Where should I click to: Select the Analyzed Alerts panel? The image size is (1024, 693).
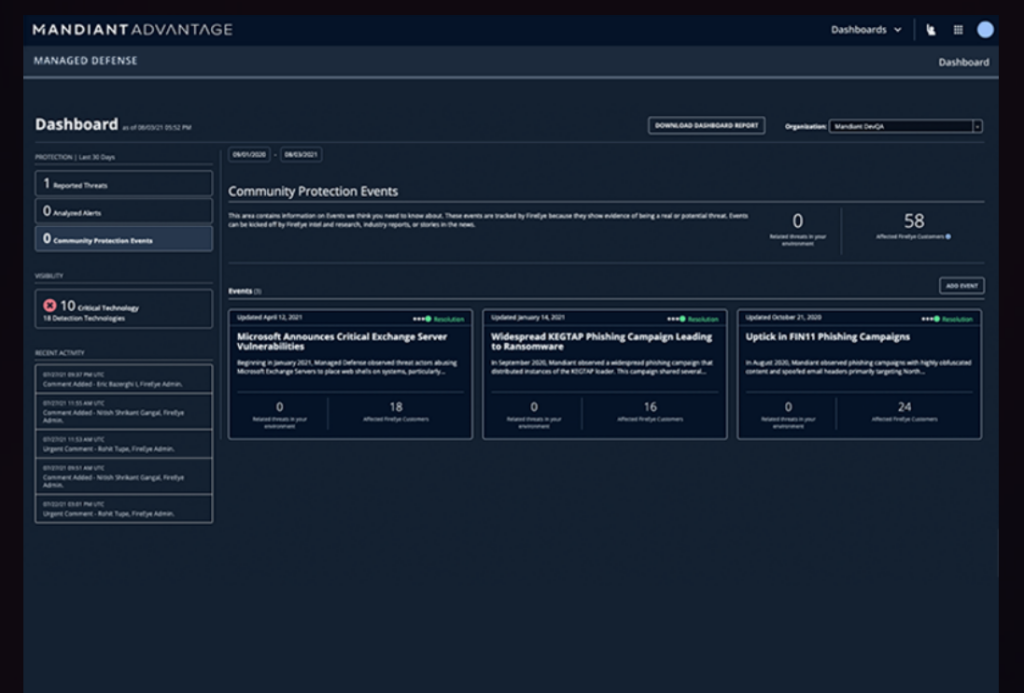(x=123, y=210)
